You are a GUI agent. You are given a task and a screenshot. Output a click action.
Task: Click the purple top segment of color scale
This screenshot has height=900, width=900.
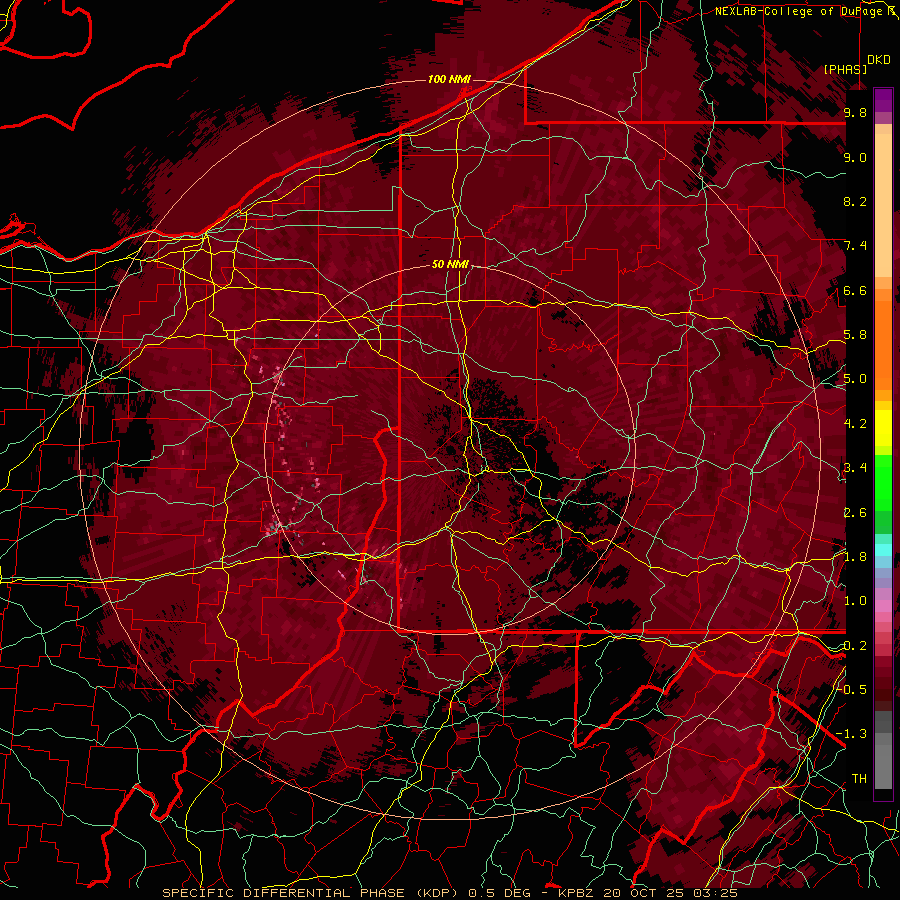[883, 100]
